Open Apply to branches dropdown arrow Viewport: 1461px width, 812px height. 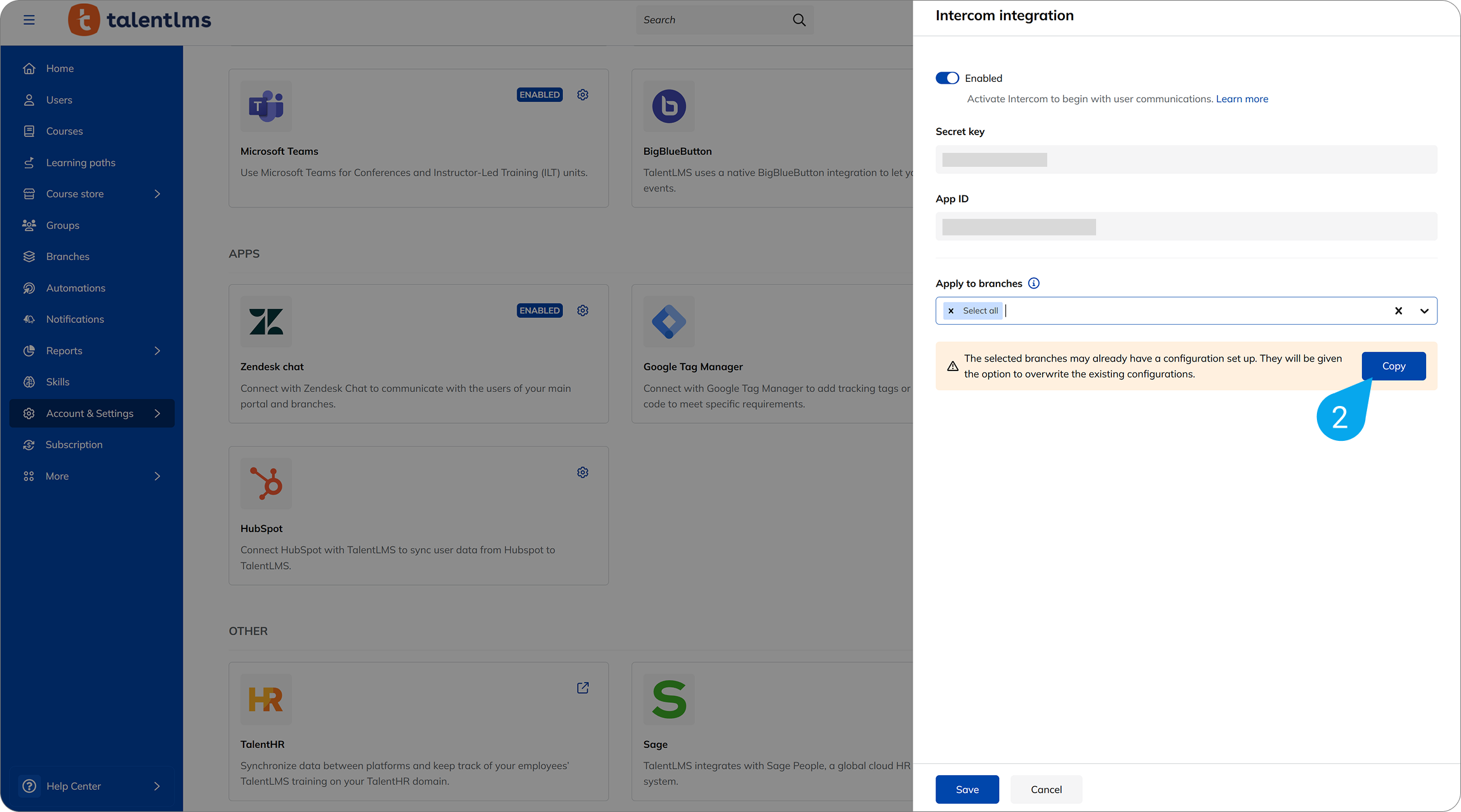tap(1424, 311)
